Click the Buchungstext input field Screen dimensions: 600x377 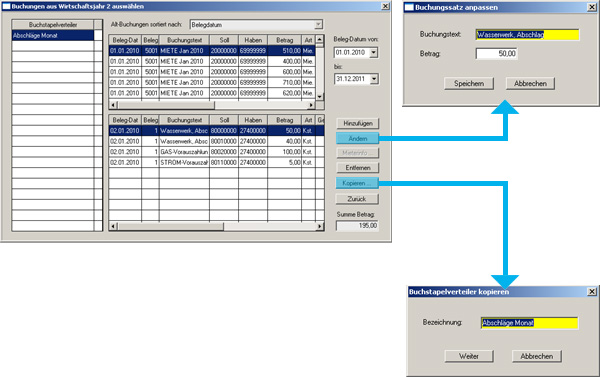(x=527, y=35)
